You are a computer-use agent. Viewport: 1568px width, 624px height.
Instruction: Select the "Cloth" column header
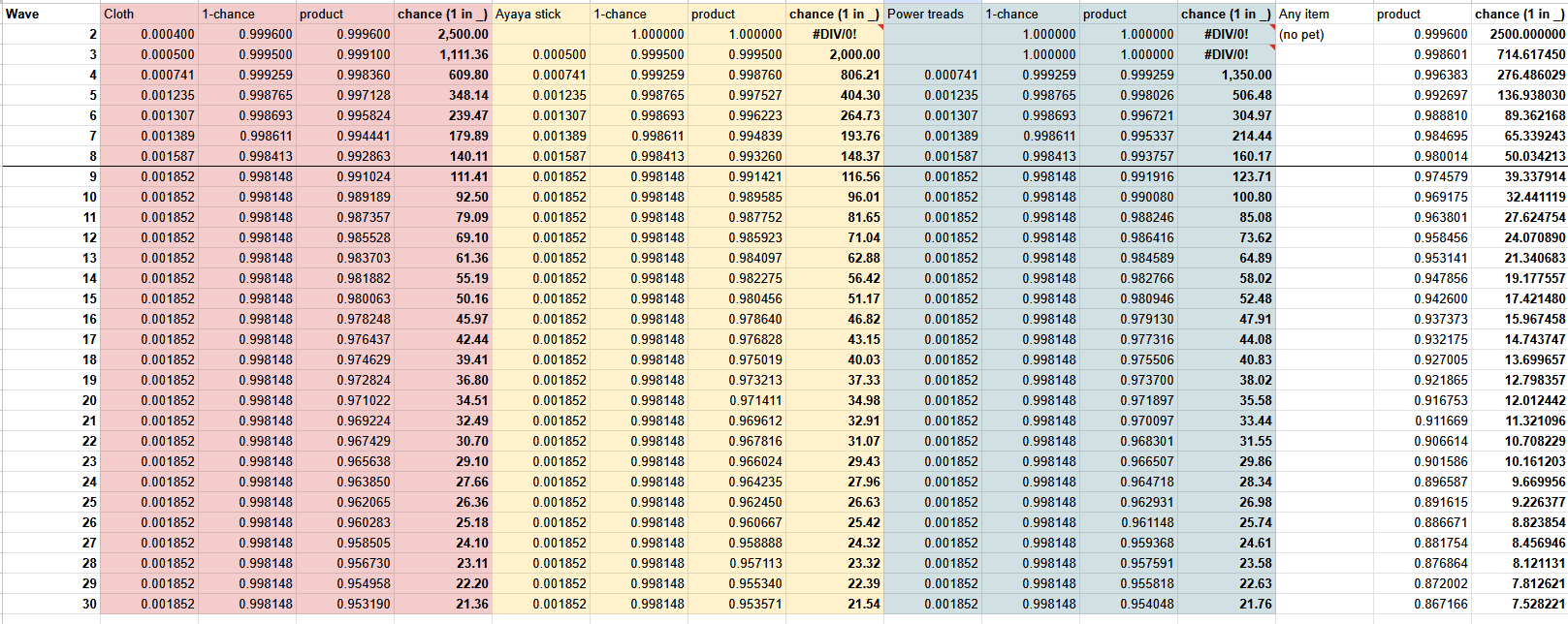149,14
